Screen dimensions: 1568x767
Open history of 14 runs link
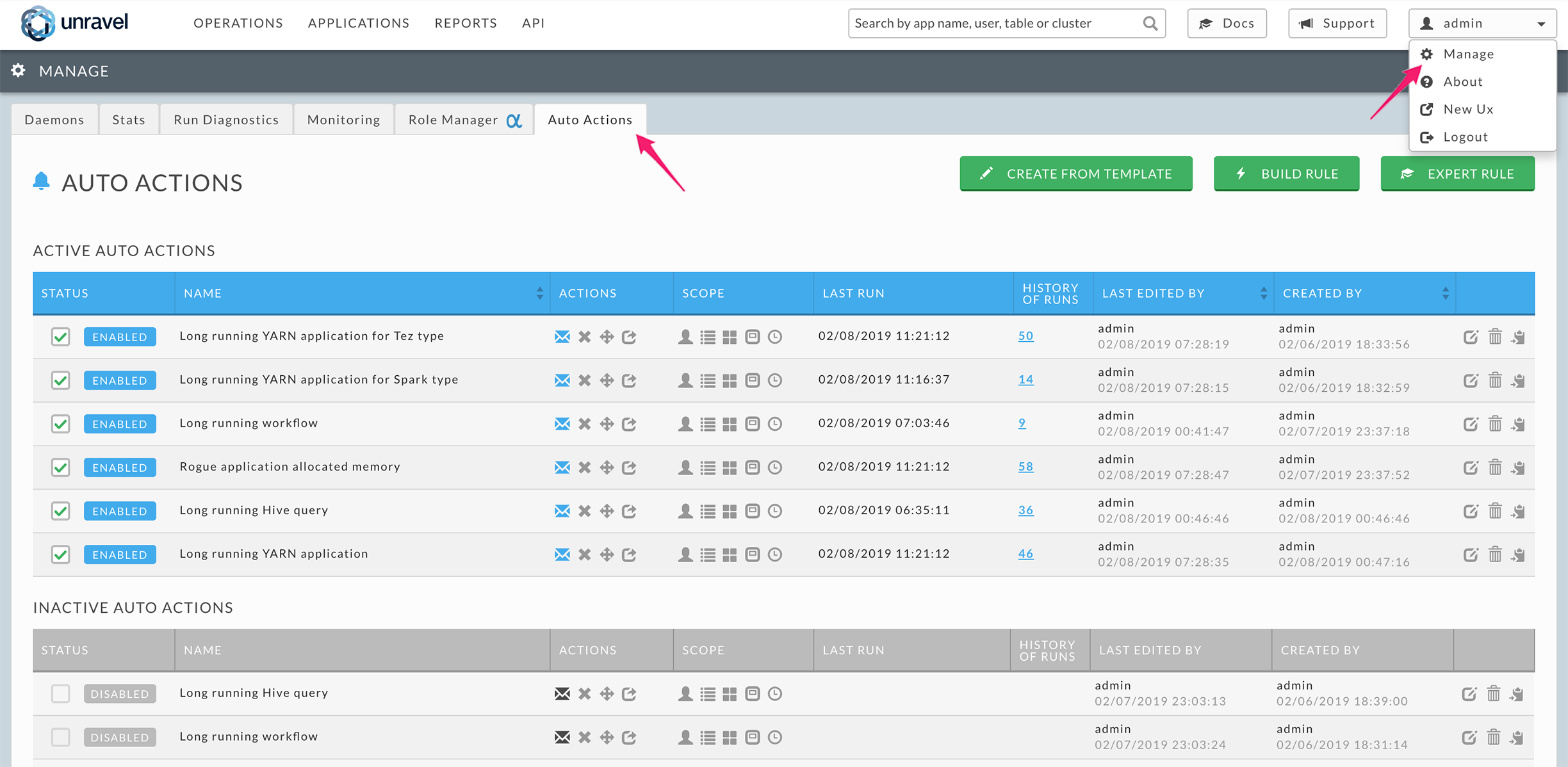[1025, 379]
